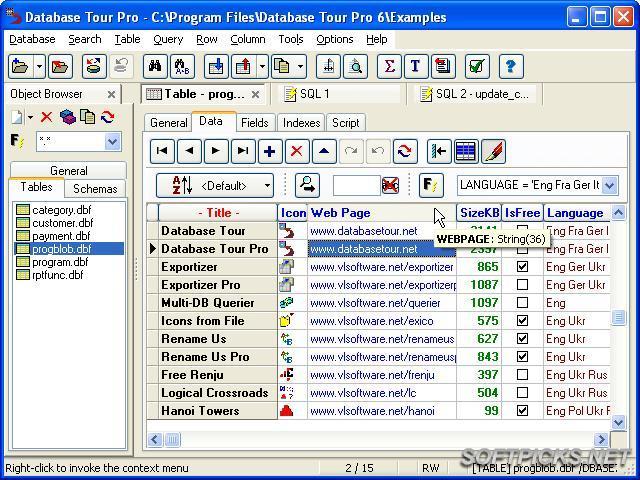The width and height of the screenshot is (640, 480).
Task: Toggle the IsFree checkbox for Exportizer Pro
Action: pyautogui.click(x=522, y=285)
